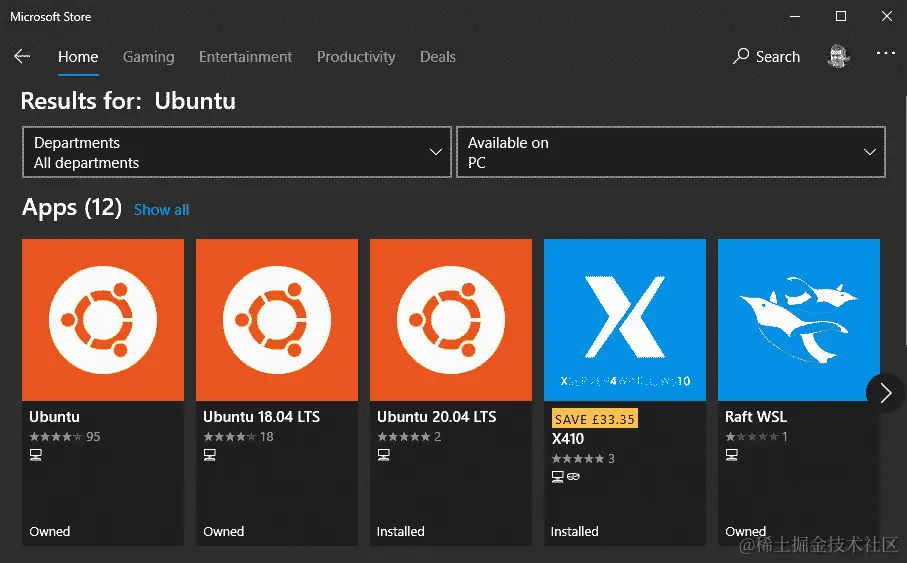Click star rating of Raft WSL
The width and height of the screenshot is (907, 563).
coord(752,437)
